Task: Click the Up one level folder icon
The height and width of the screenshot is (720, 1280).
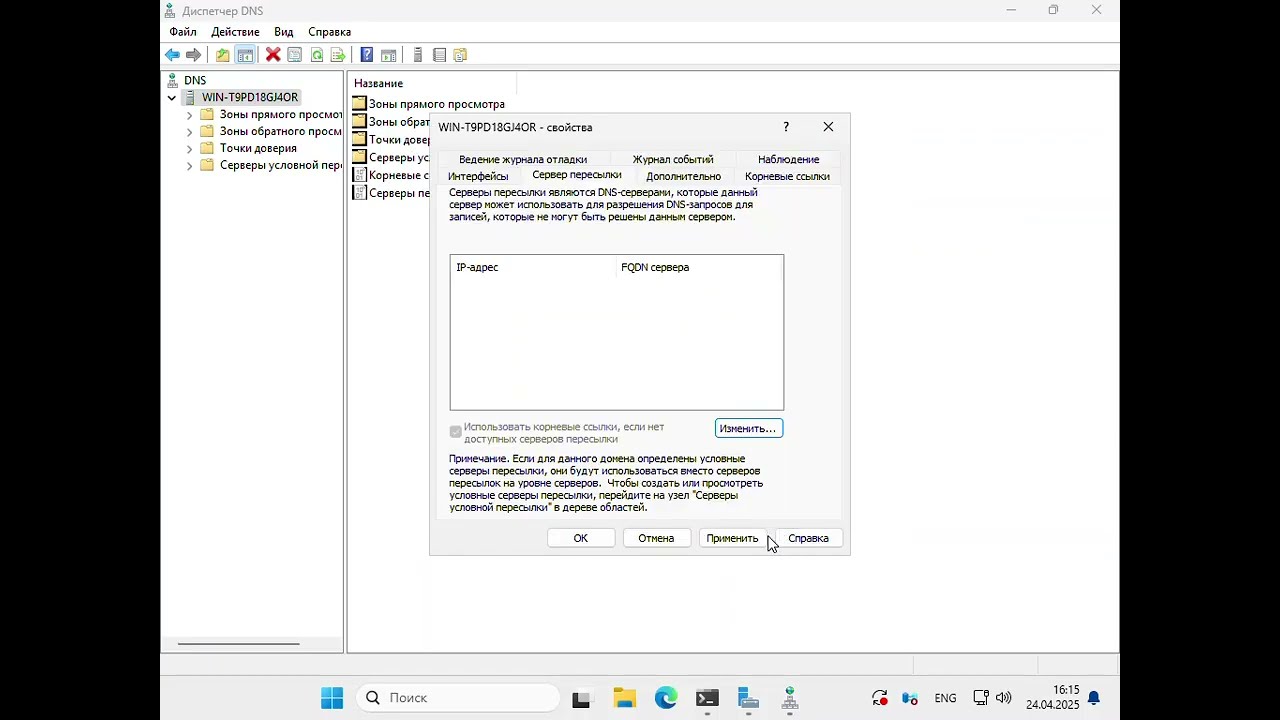Action: pos(222,55)
